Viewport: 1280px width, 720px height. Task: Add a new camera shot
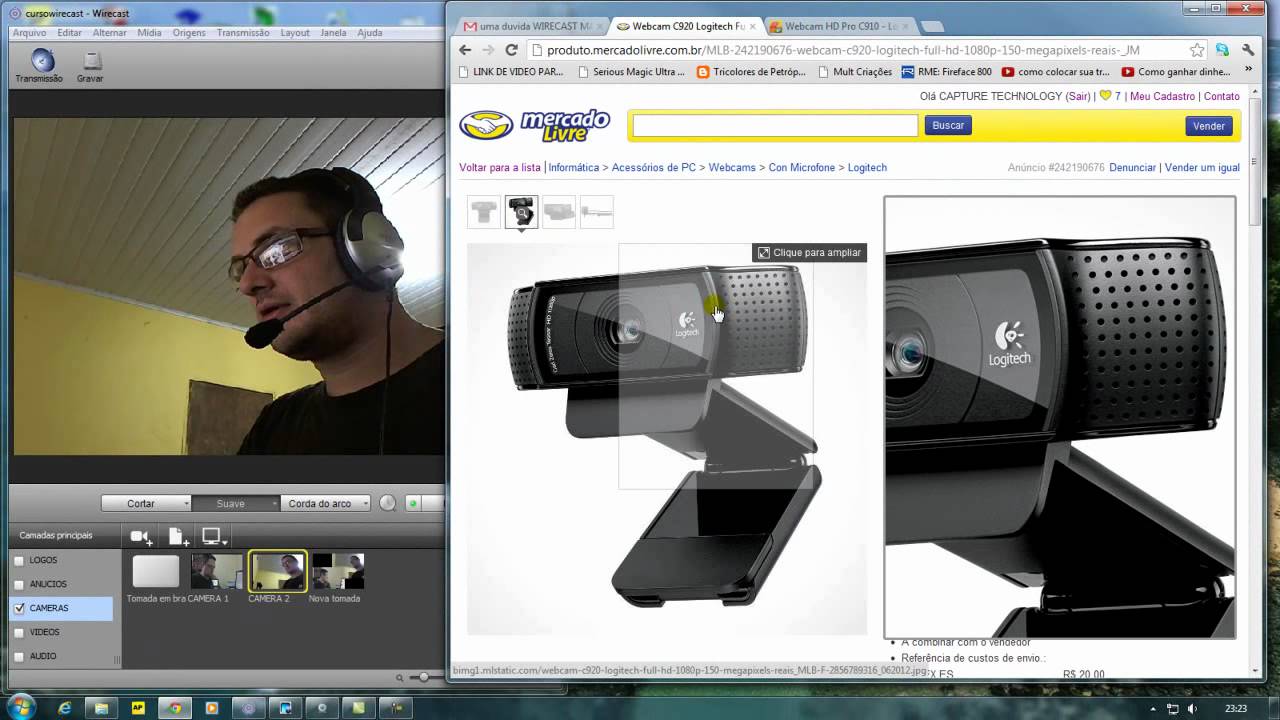coord(141,537)
